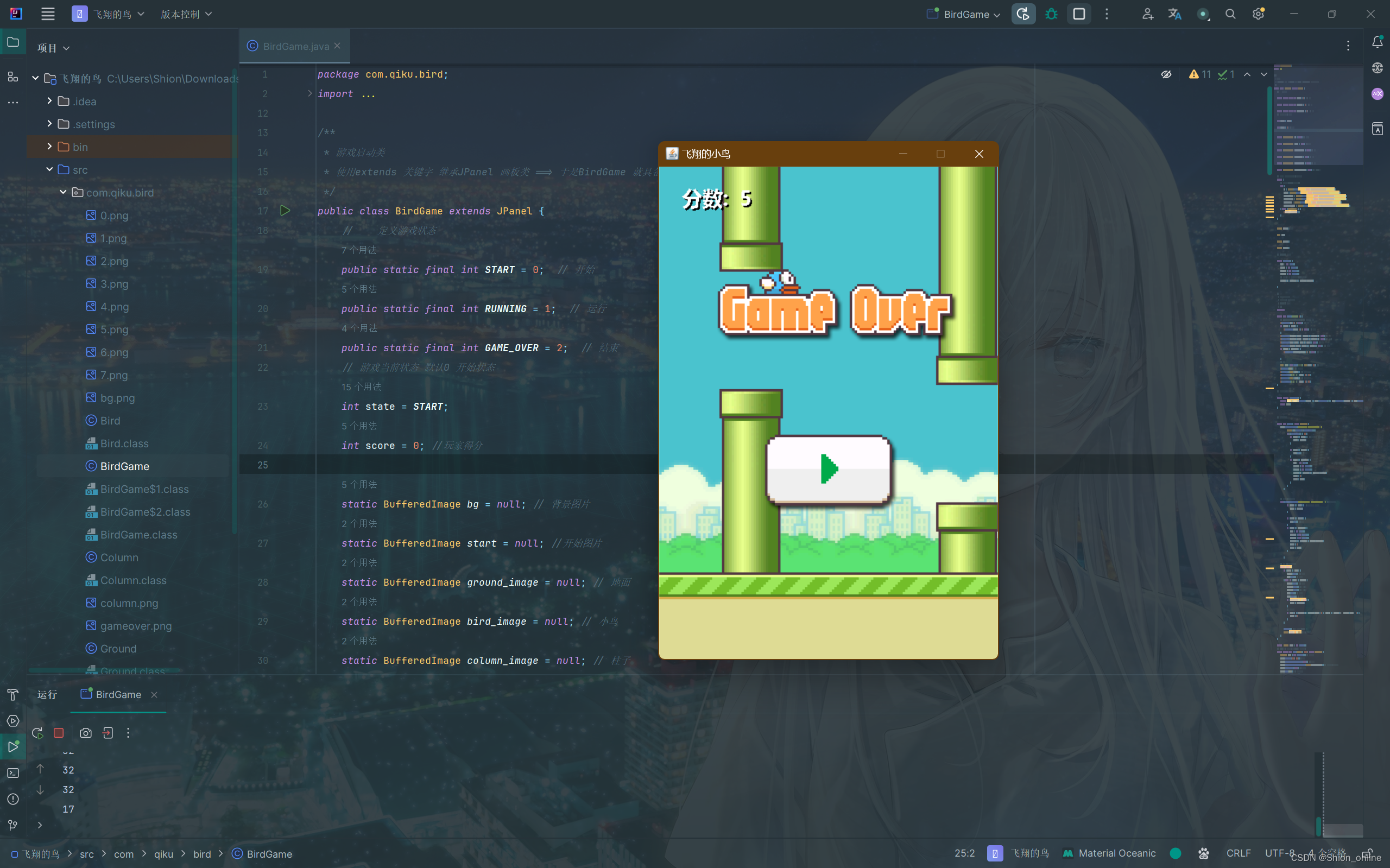Click the src breadcrumb in status bar
The image size is (1390, 868).
(87, 854)
